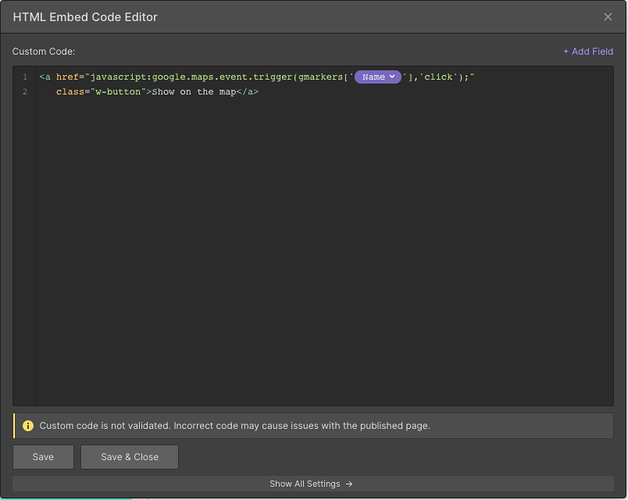The image size is (628, 500).
Task: Click the Save & Close button
Action: (129, 457)
